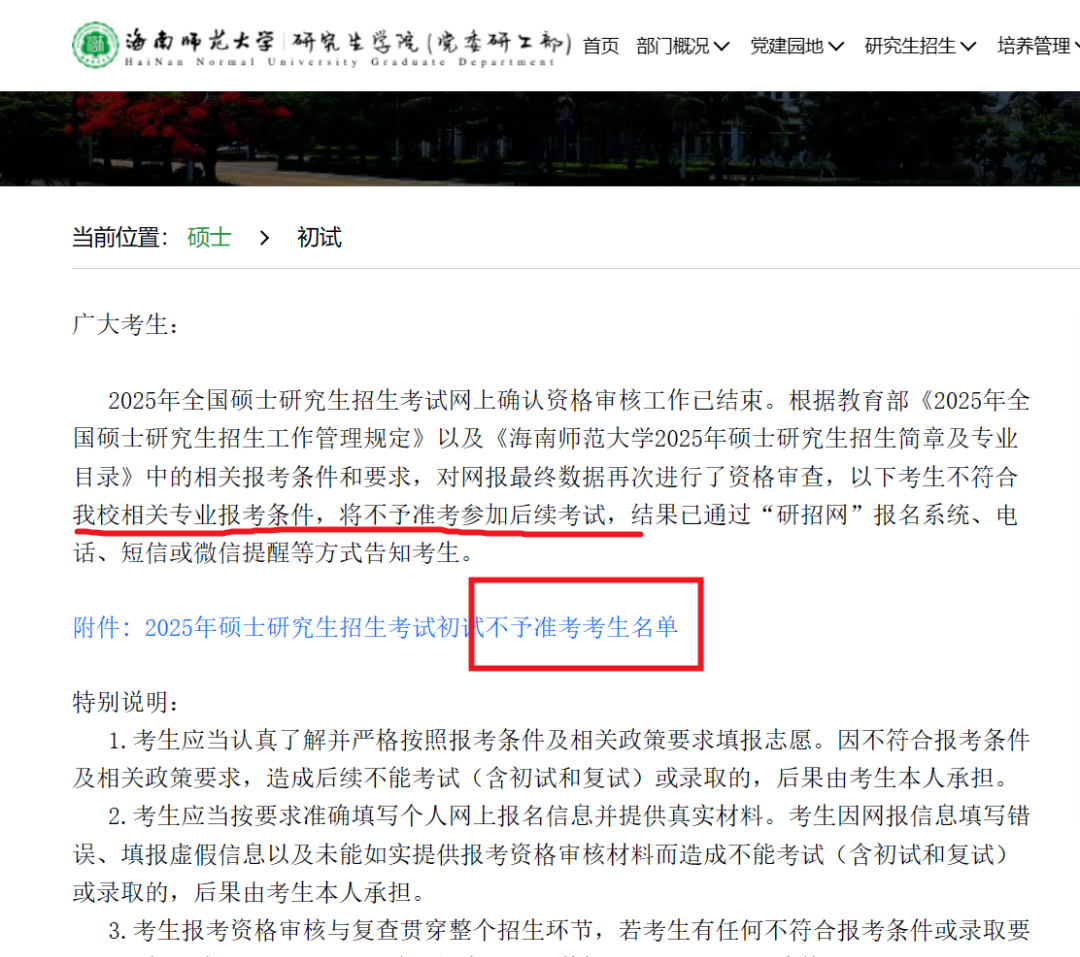
Task: Open the 不予准考考生名单 attachment link
Action: pos(375,628)
